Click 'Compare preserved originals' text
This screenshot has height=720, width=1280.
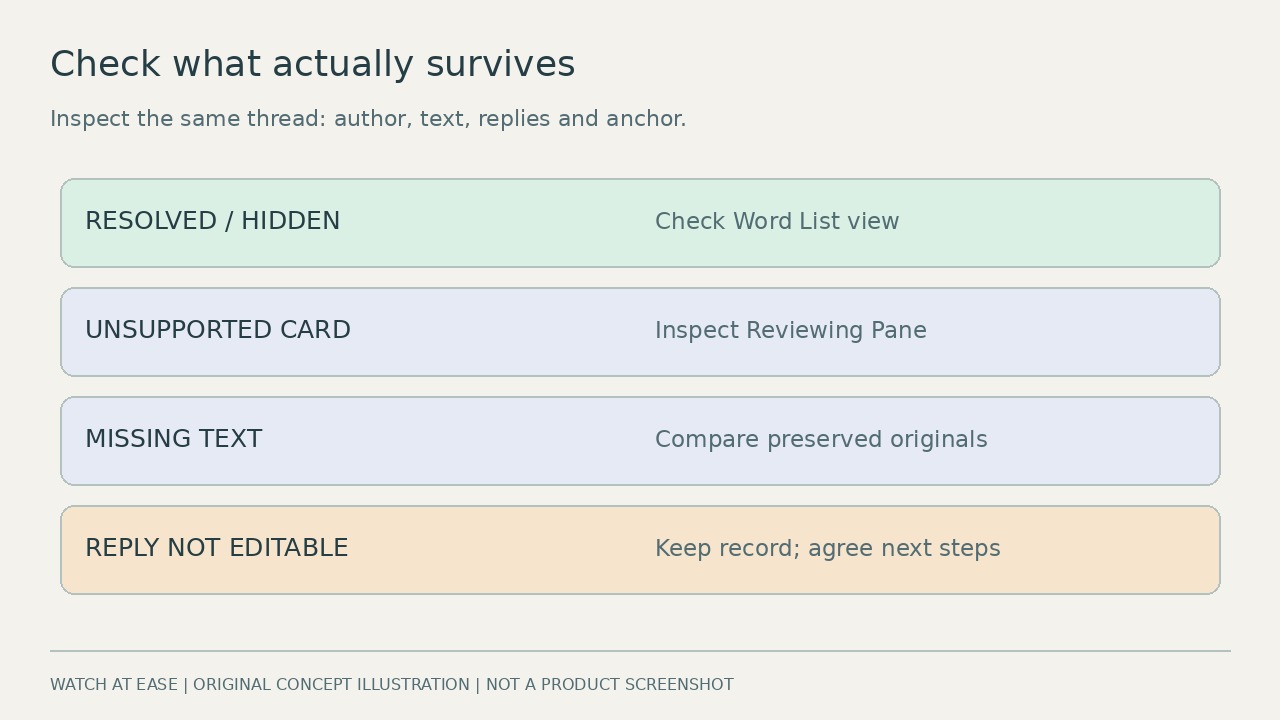(x=821, y=440)
